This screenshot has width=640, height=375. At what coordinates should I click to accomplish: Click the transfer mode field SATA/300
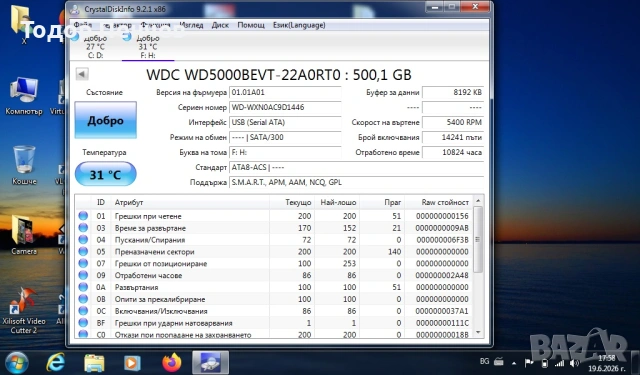pos(285,138)
